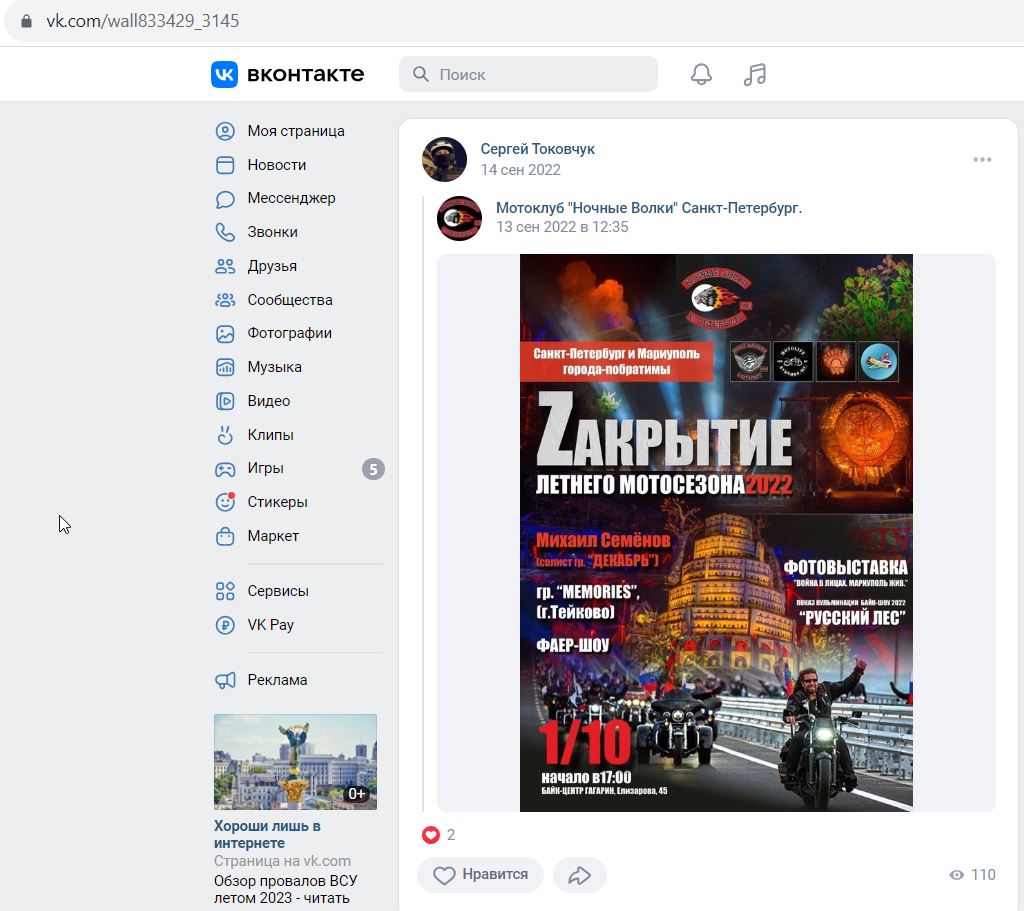Screen dimensions: 1024x911
Task: Open Хороши лишь в интернете ad link
Action: click(x=267, y=835)
